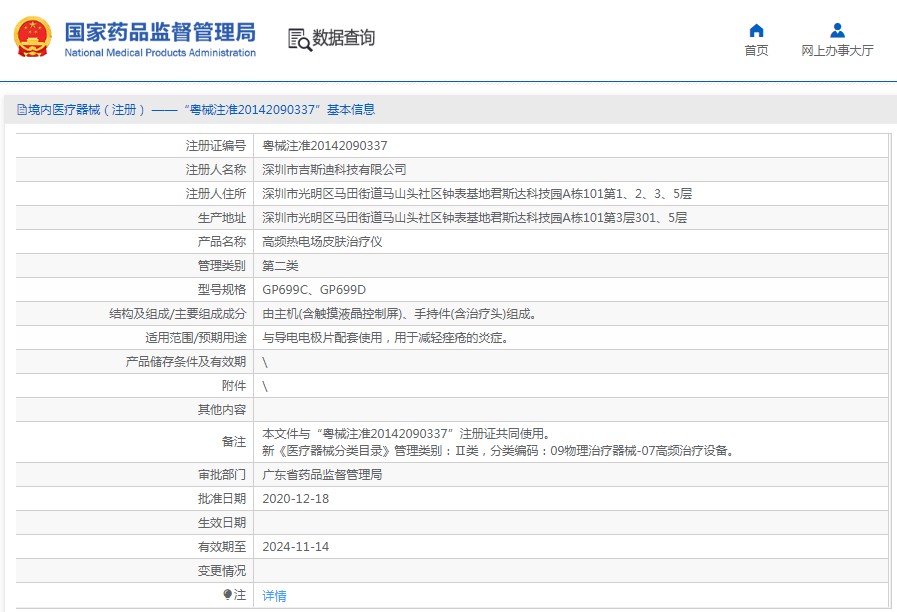897x612 pixels.
Task: Click the 变更情况 row label
Action: pyautogui.click(x=222, y=571)
